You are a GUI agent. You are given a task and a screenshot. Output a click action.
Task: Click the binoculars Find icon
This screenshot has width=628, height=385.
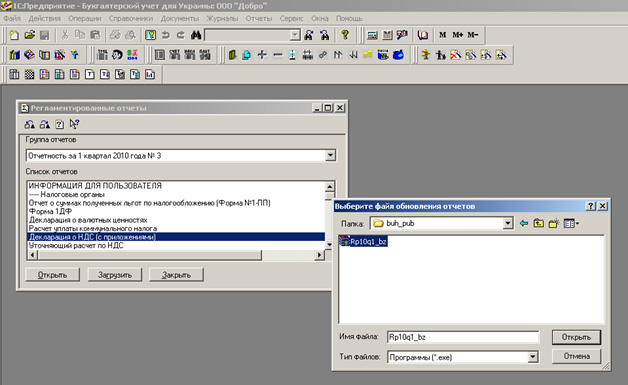point(196,35)
